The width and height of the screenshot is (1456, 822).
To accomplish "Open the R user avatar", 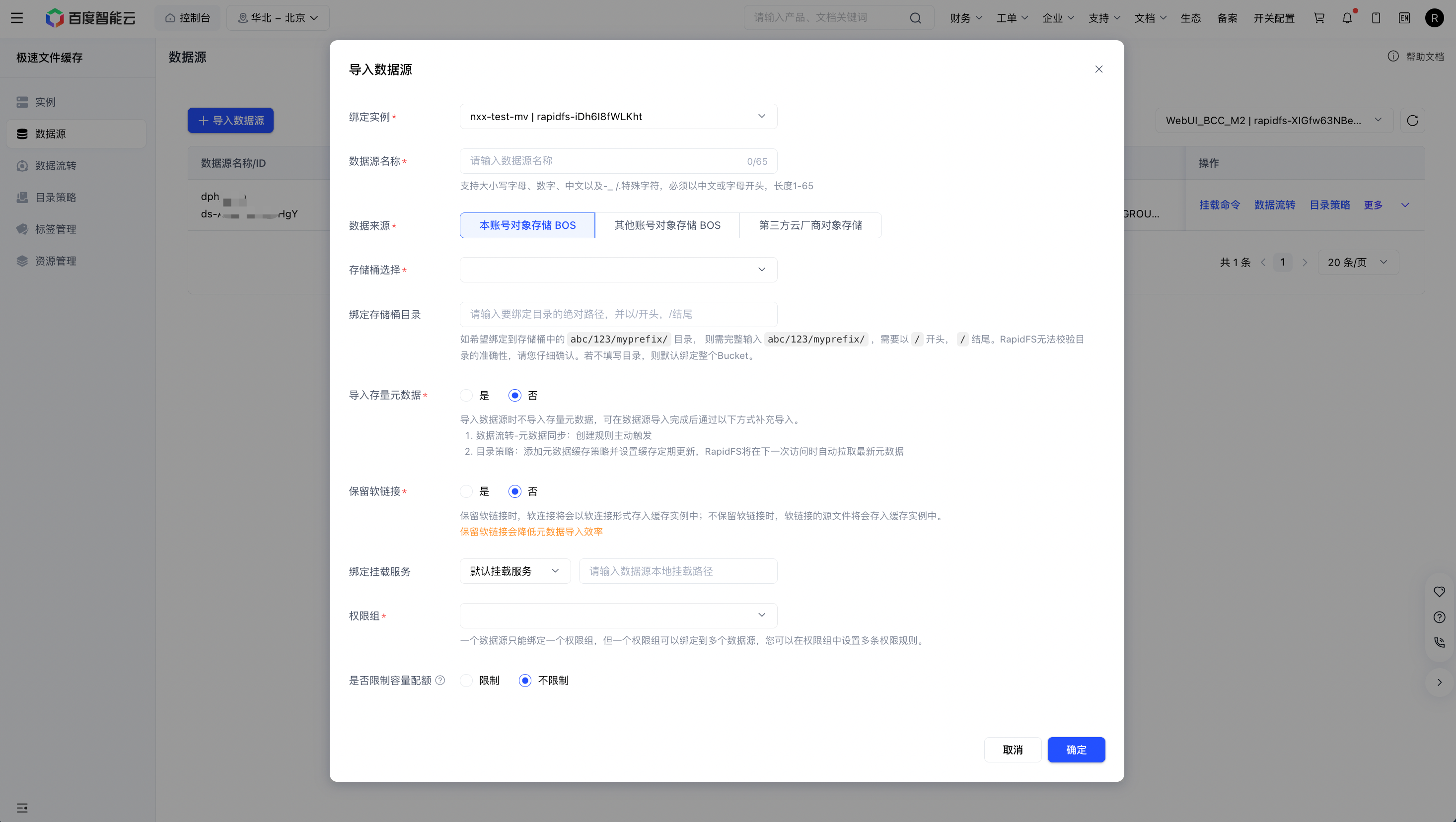I will (1435, 18).
